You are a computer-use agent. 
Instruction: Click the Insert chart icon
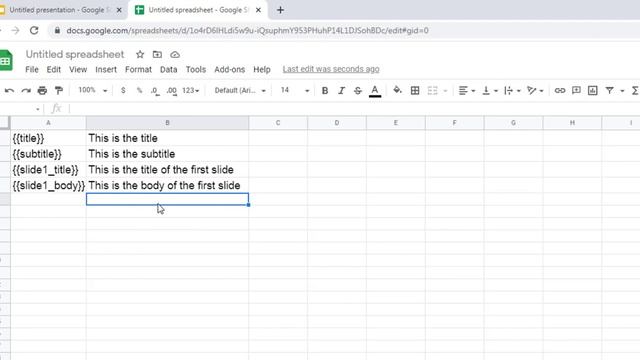(592, 91)
